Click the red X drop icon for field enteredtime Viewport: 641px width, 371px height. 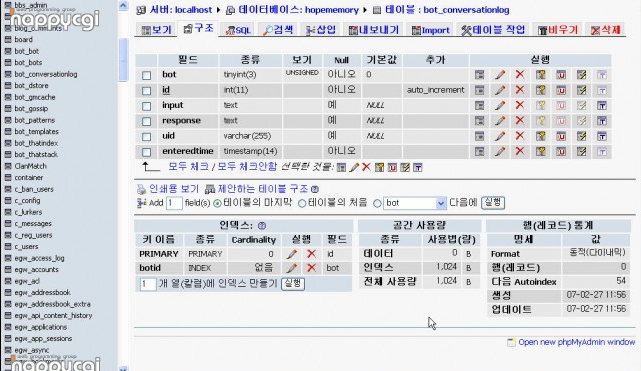[x=520, y=151]
